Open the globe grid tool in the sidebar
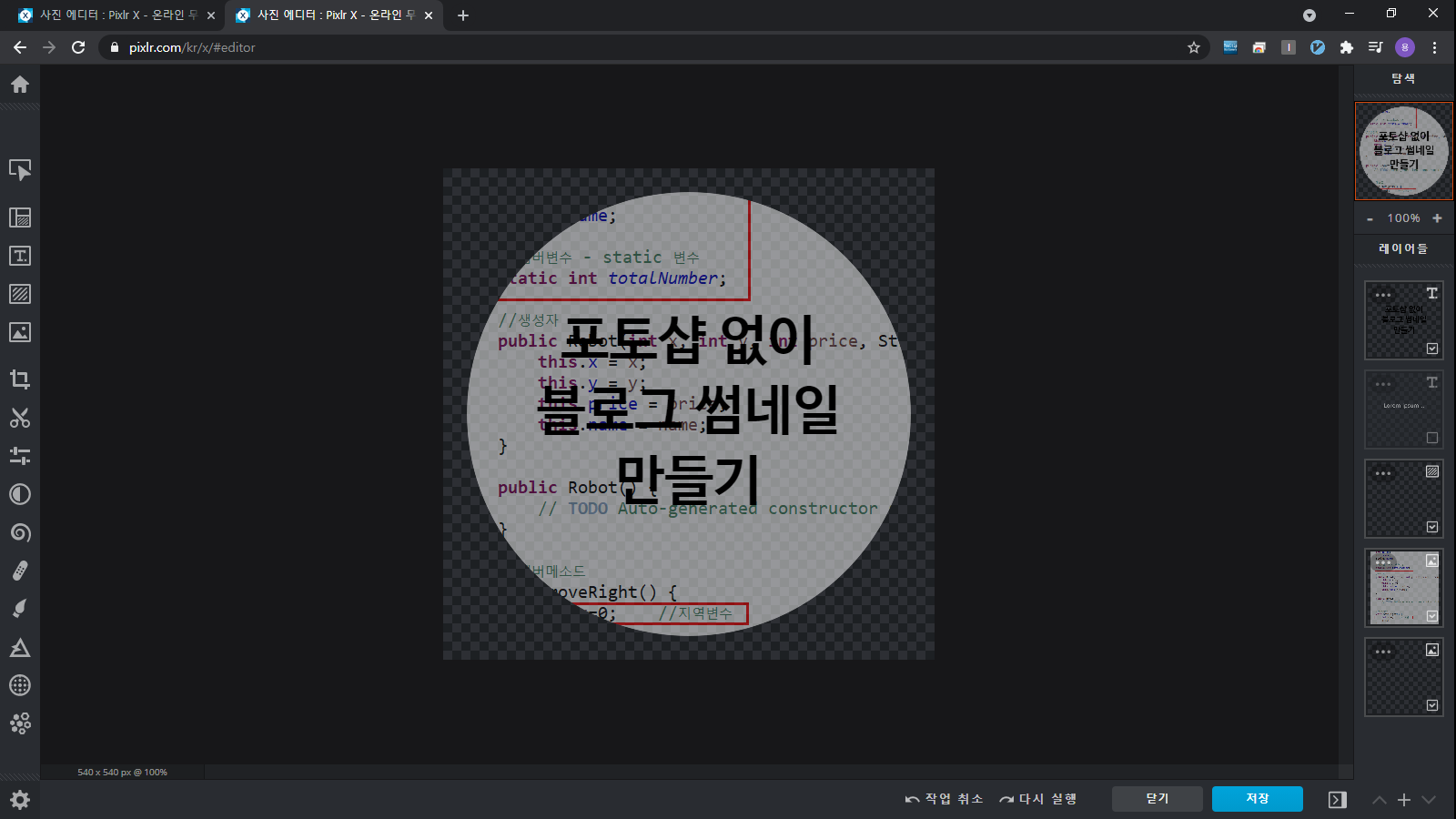Image resolution: width=1456 pixels, height=819 pixels. (x=20, y=685)
